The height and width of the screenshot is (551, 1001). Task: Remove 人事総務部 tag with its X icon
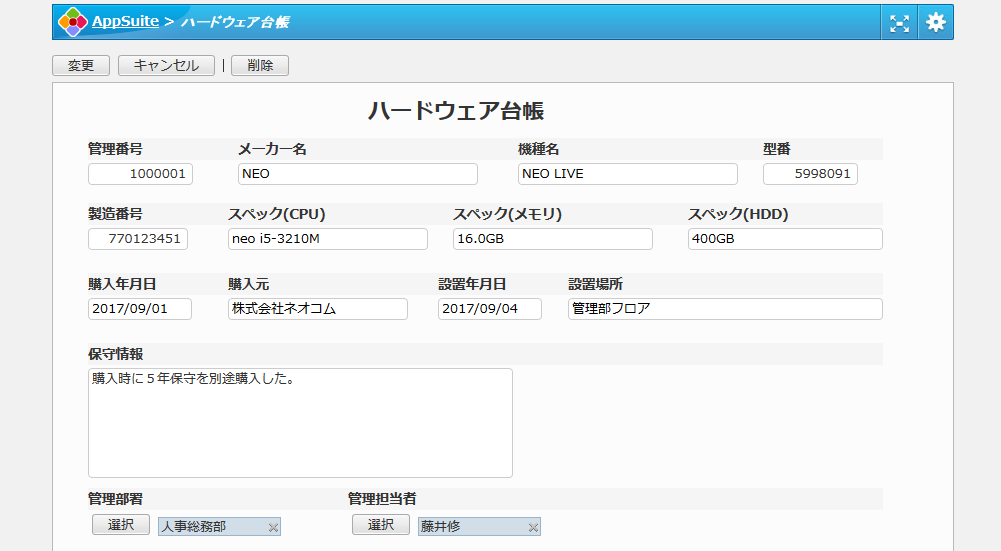click(273, 527)
